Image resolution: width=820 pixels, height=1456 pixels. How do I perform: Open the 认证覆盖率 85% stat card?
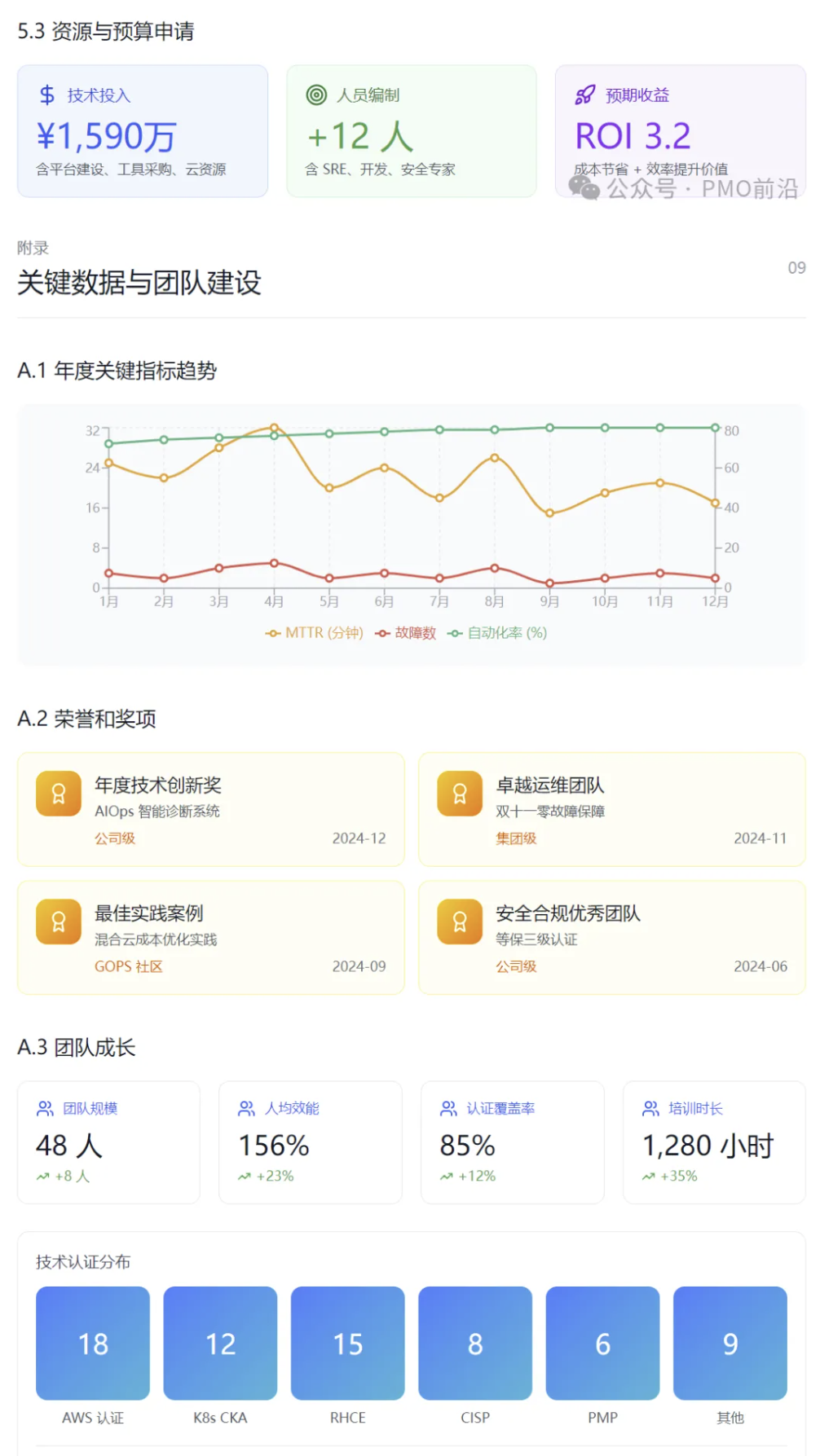coord(512,1141)
